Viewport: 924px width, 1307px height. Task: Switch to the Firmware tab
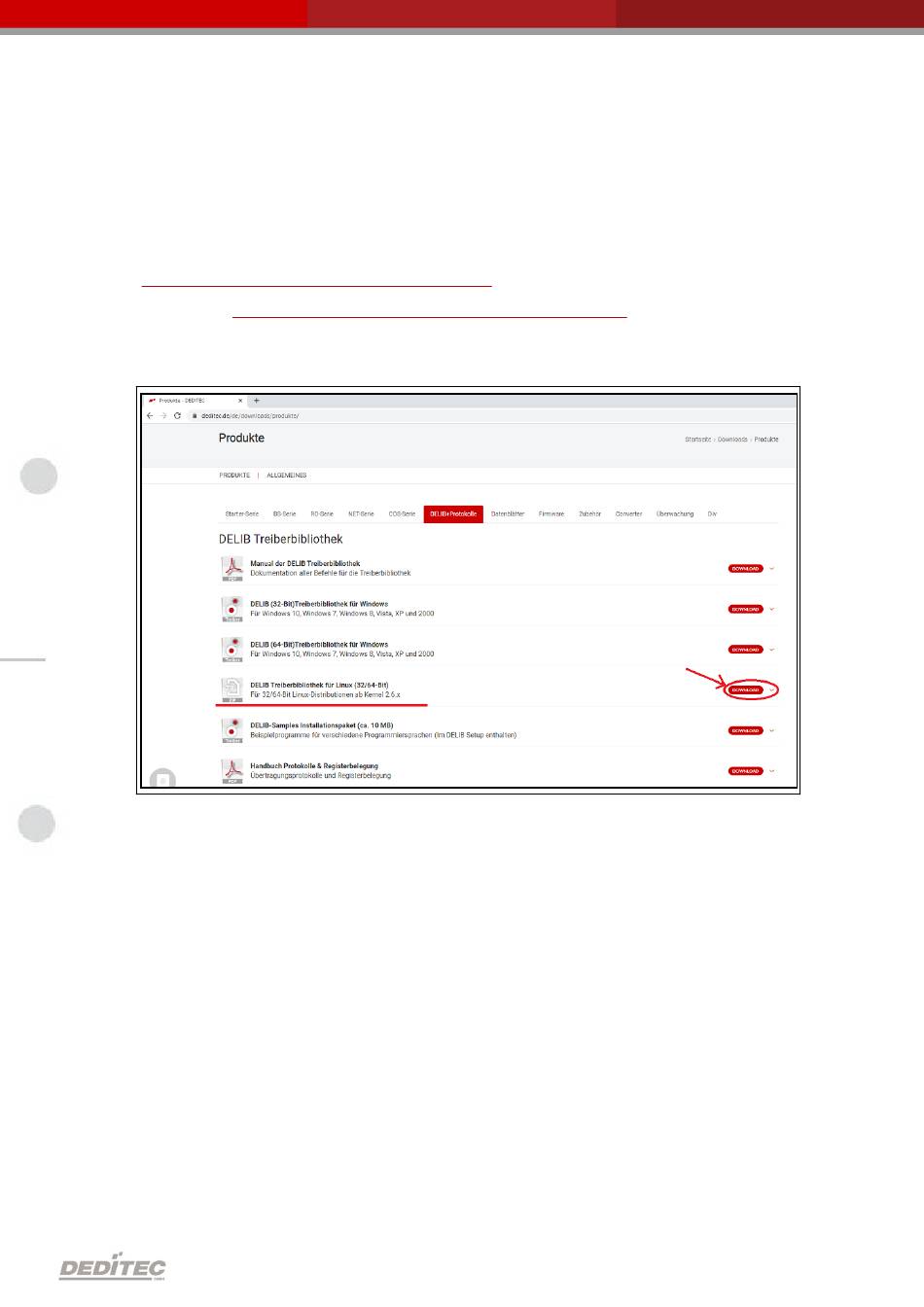coord(551,513)
